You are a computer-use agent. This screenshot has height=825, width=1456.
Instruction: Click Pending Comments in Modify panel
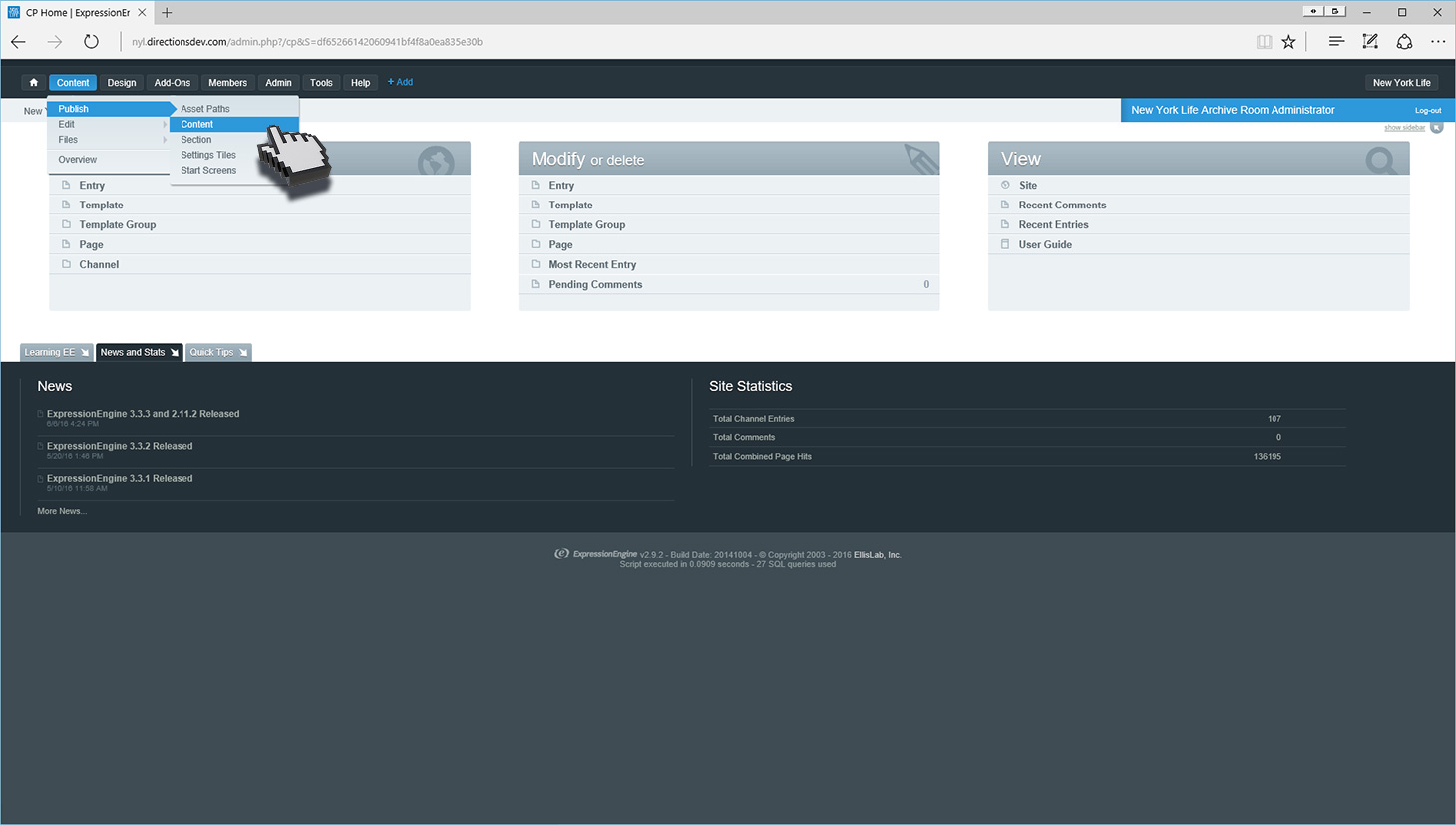point(595,285)
